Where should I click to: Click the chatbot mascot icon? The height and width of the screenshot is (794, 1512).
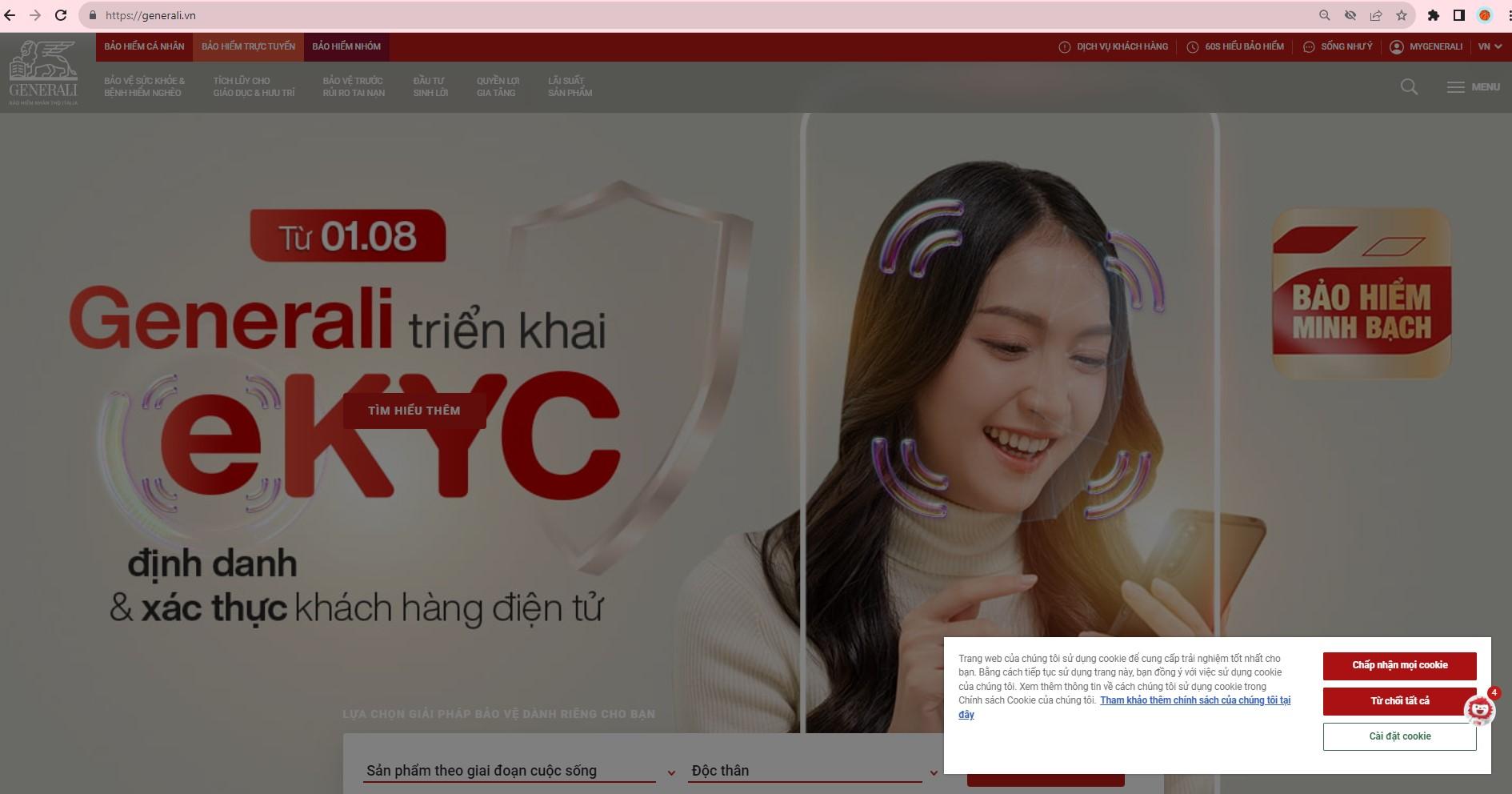(x=1479, y=710)
